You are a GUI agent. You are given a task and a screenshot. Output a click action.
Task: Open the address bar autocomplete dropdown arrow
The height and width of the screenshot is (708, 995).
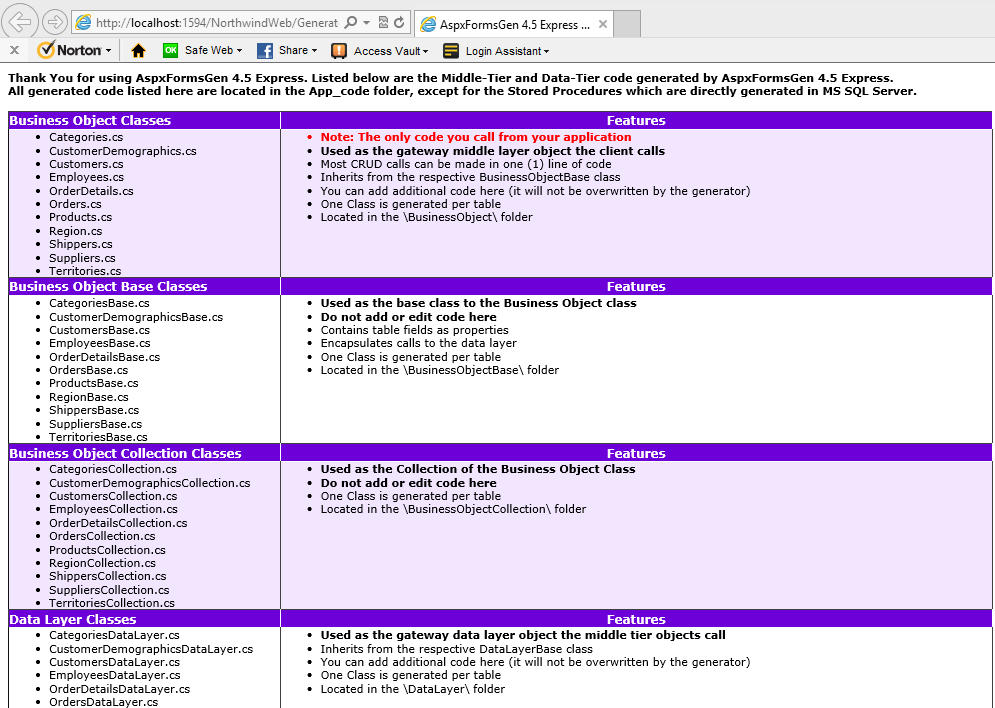coord(367,23)
